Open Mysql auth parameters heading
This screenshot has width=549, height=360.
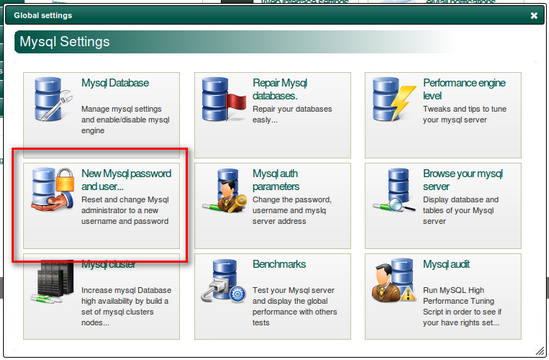(276, 180)
